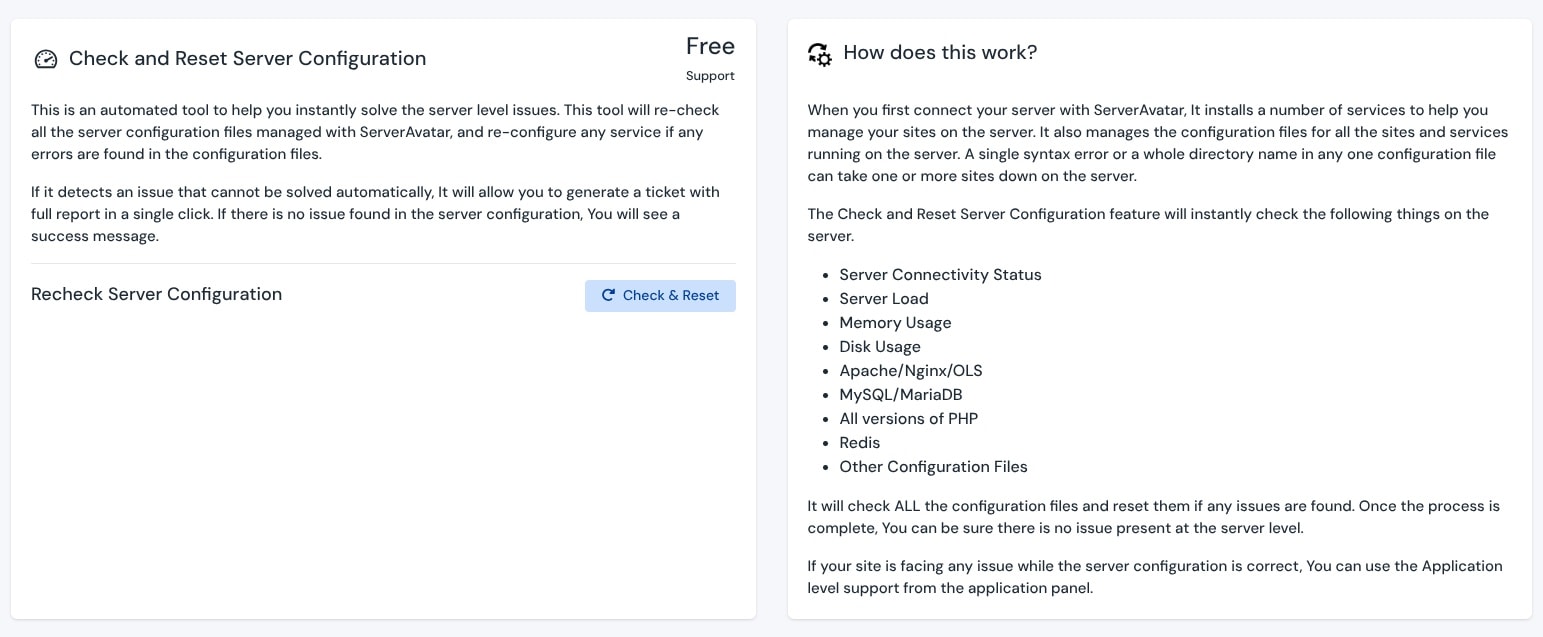Click the Check and Reset Server Configuration heading
The image size is (1543, 637).
tap(247, 59)
